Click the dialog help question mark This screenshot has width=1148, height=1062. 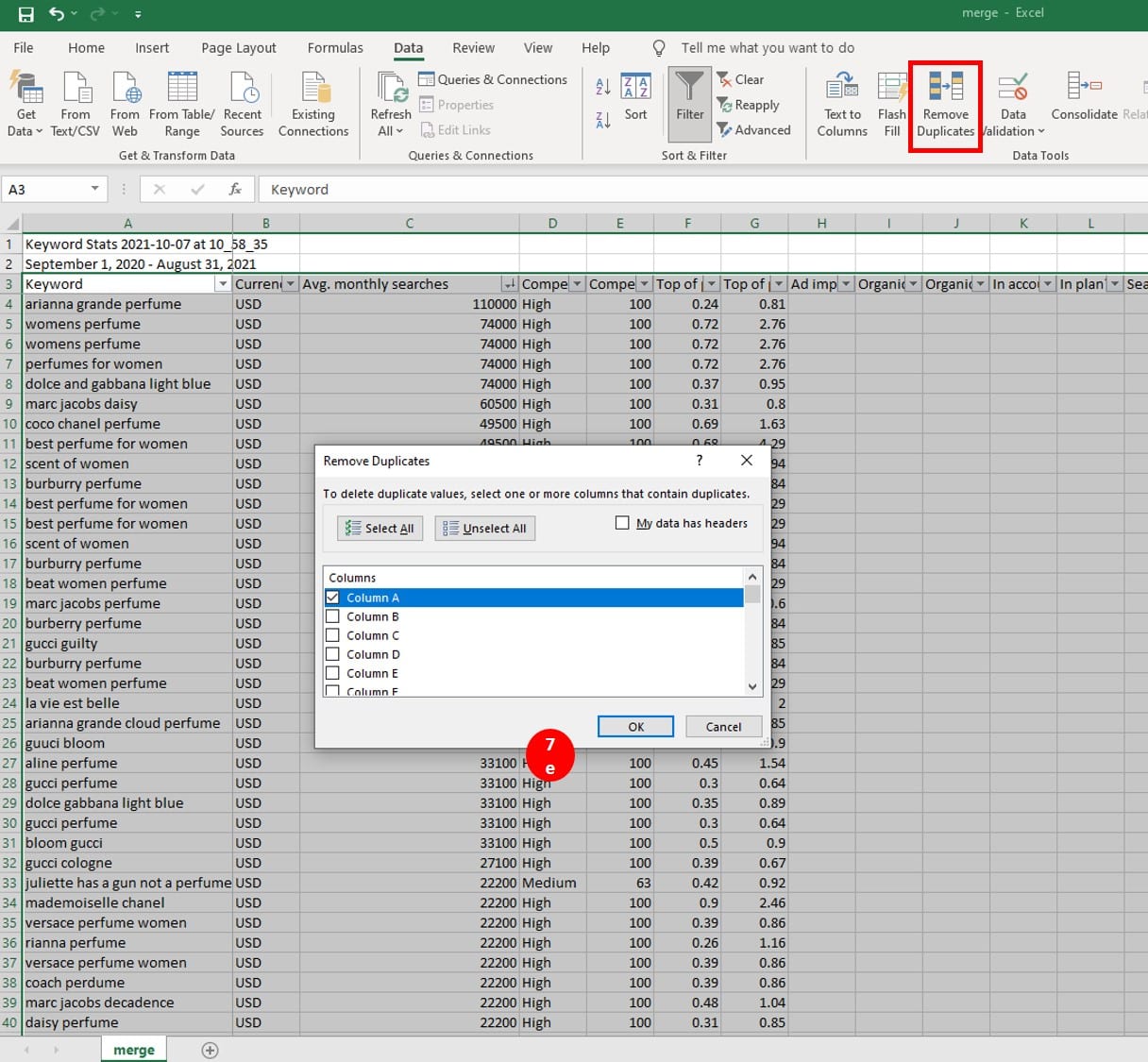700,460
